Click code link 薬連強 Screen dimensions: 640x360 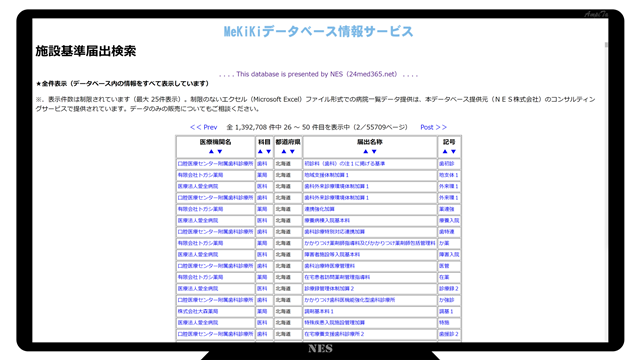click(x=447, y=209)
